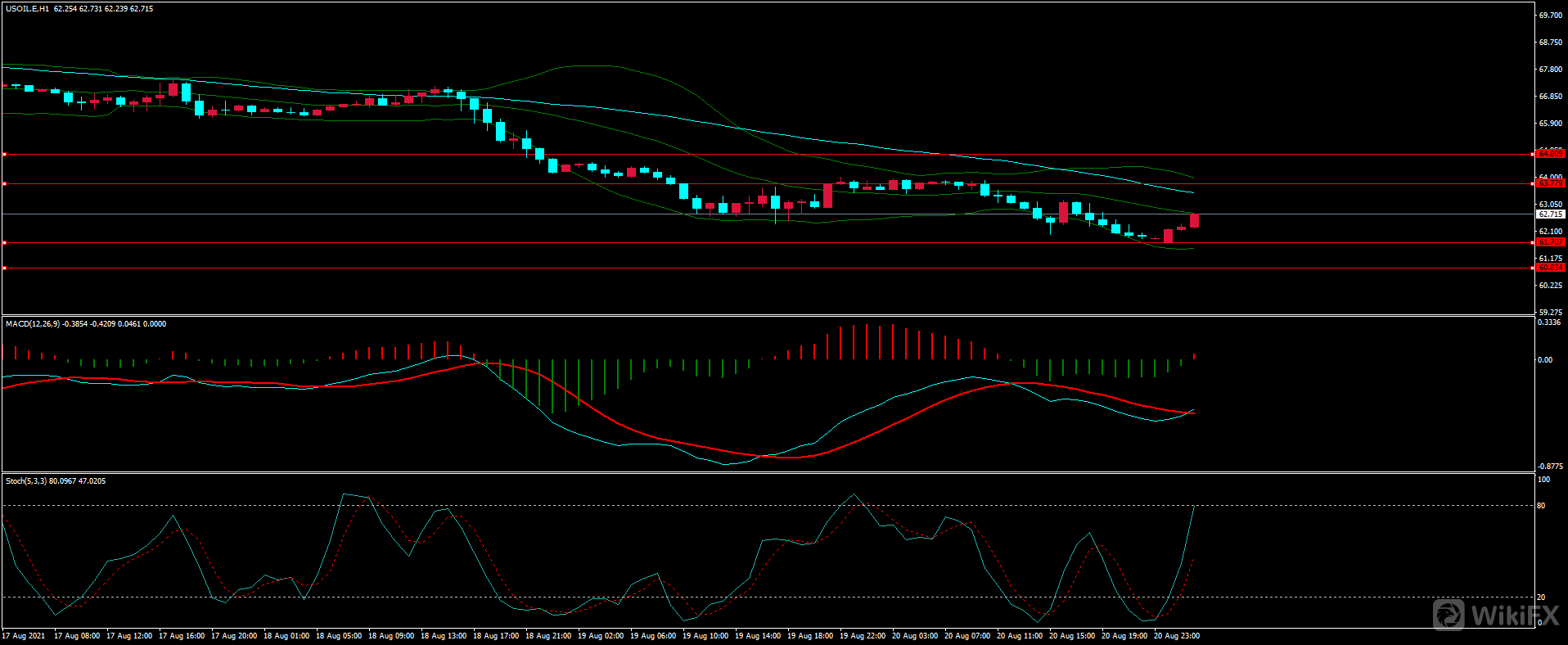1568x645 pixels.
Task: Click the 17 Aug 2021 date label
Action: coord(24,636)
